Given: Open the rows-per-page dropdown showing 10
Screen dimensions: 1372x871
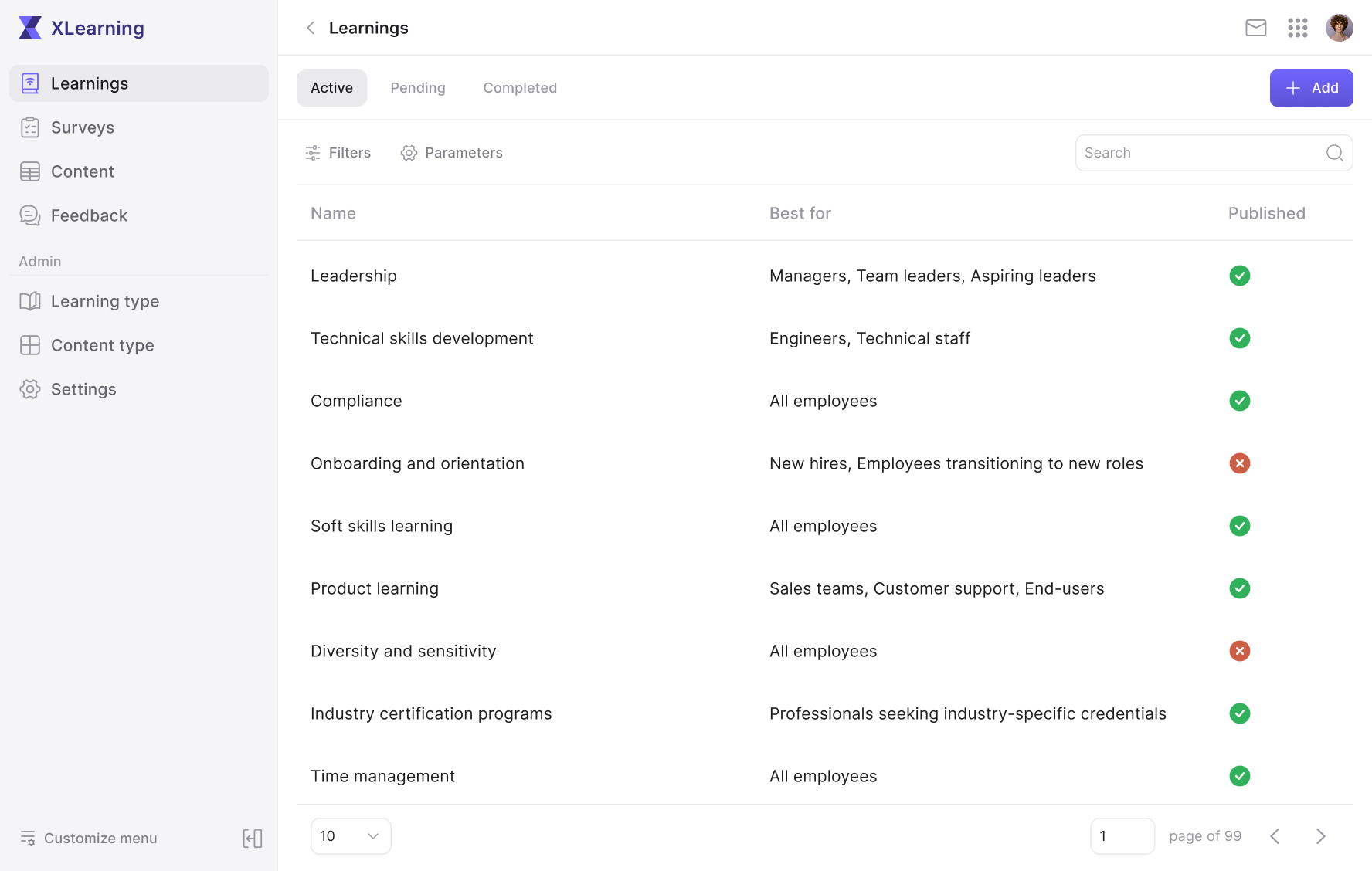Looking at the screenshot, I should coord(351,836).
